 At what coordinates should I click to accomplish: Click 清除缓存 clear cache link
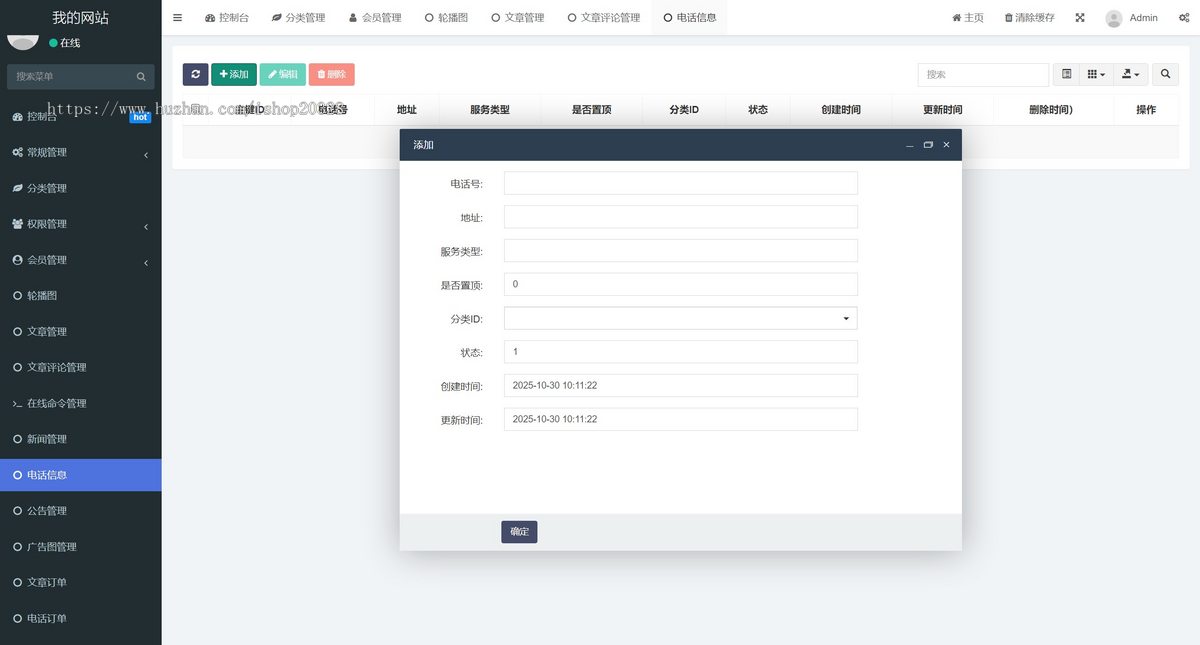tap(1029, 17)
